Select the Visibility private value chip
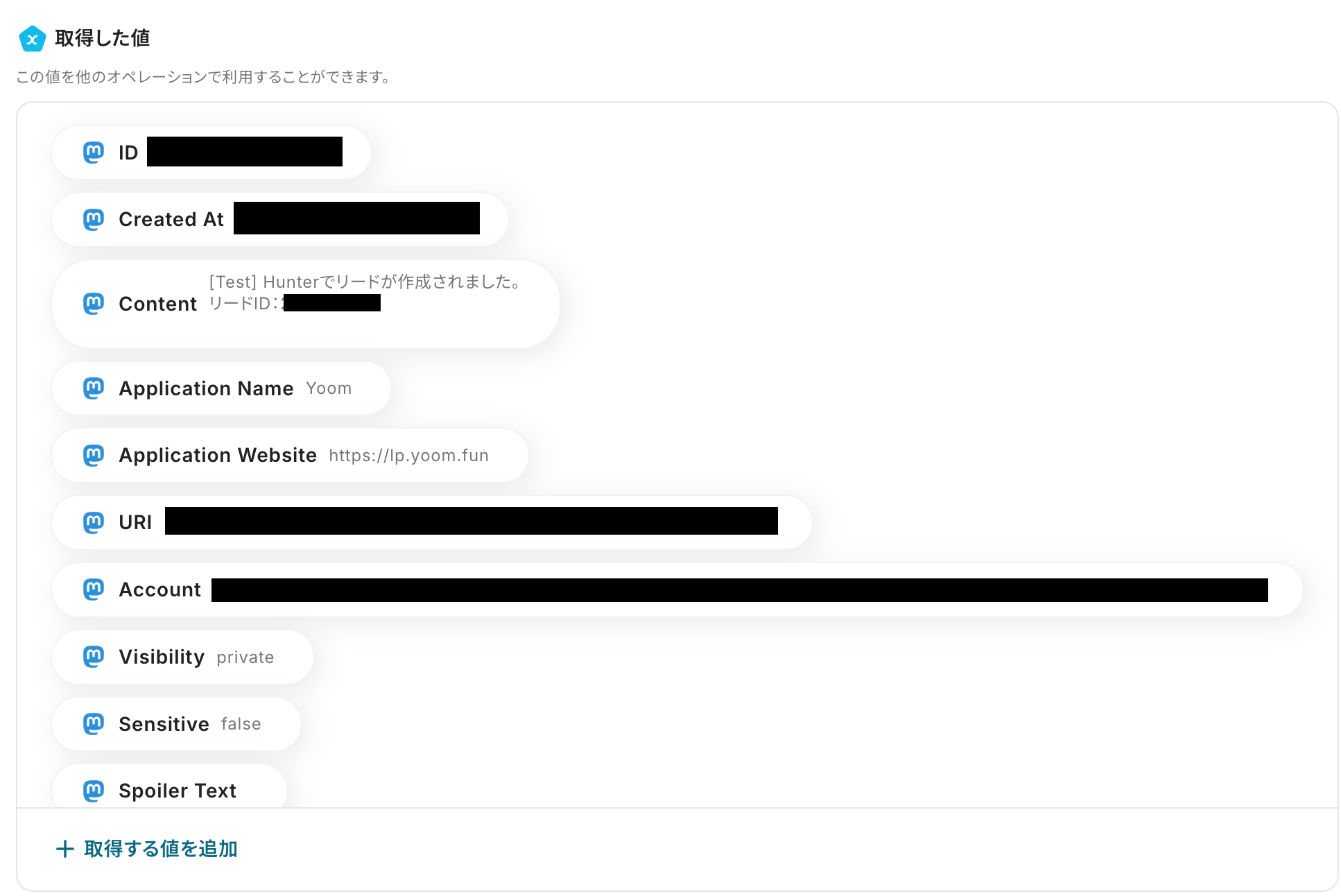The height and width of the screenshot is (896, 1341). pyautogui.click(x=182, y=657)
